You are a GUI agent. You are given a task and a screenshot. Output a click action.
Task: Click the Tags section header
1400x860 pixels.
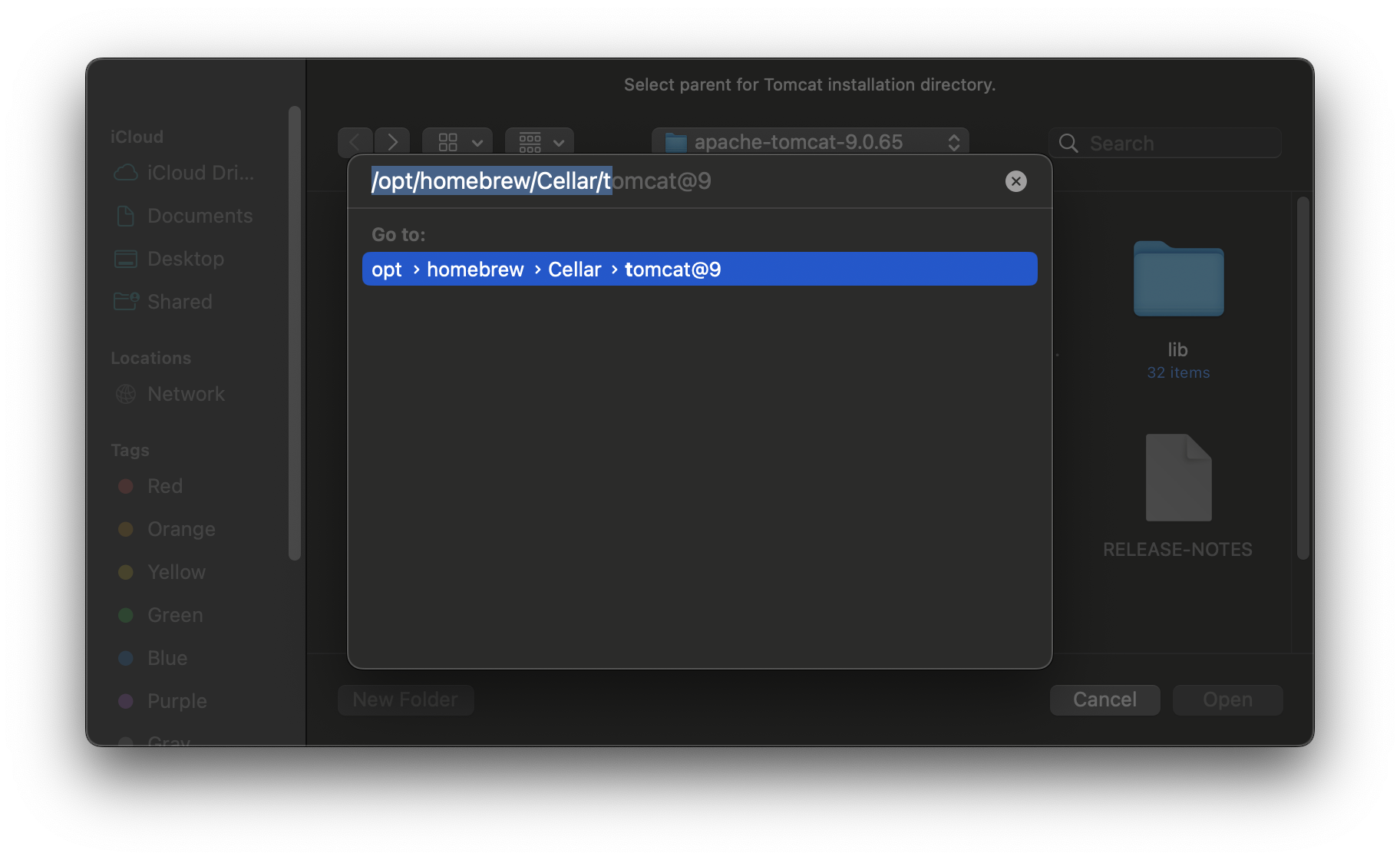click(x=130, y=450)
